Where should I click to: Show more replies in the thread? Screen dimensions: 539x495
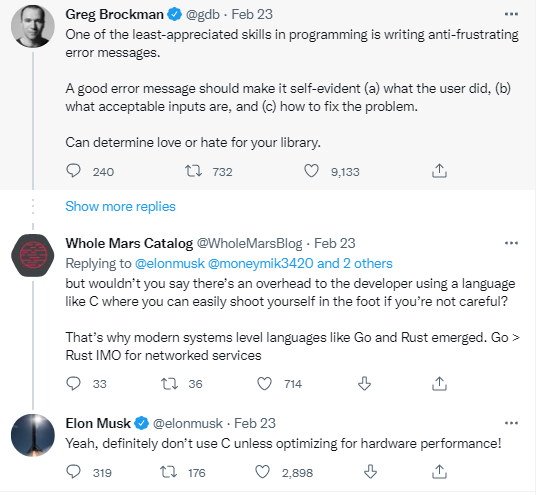click(120, 206)
